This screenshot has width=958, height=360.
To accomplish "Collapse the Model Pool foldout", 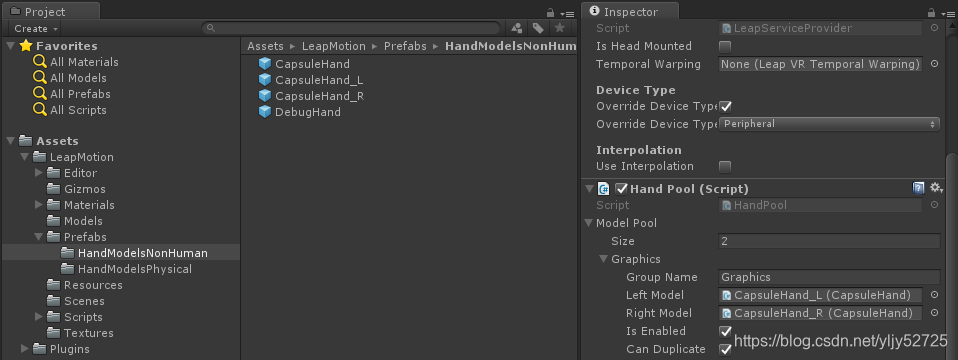I will tap(588, 223).
